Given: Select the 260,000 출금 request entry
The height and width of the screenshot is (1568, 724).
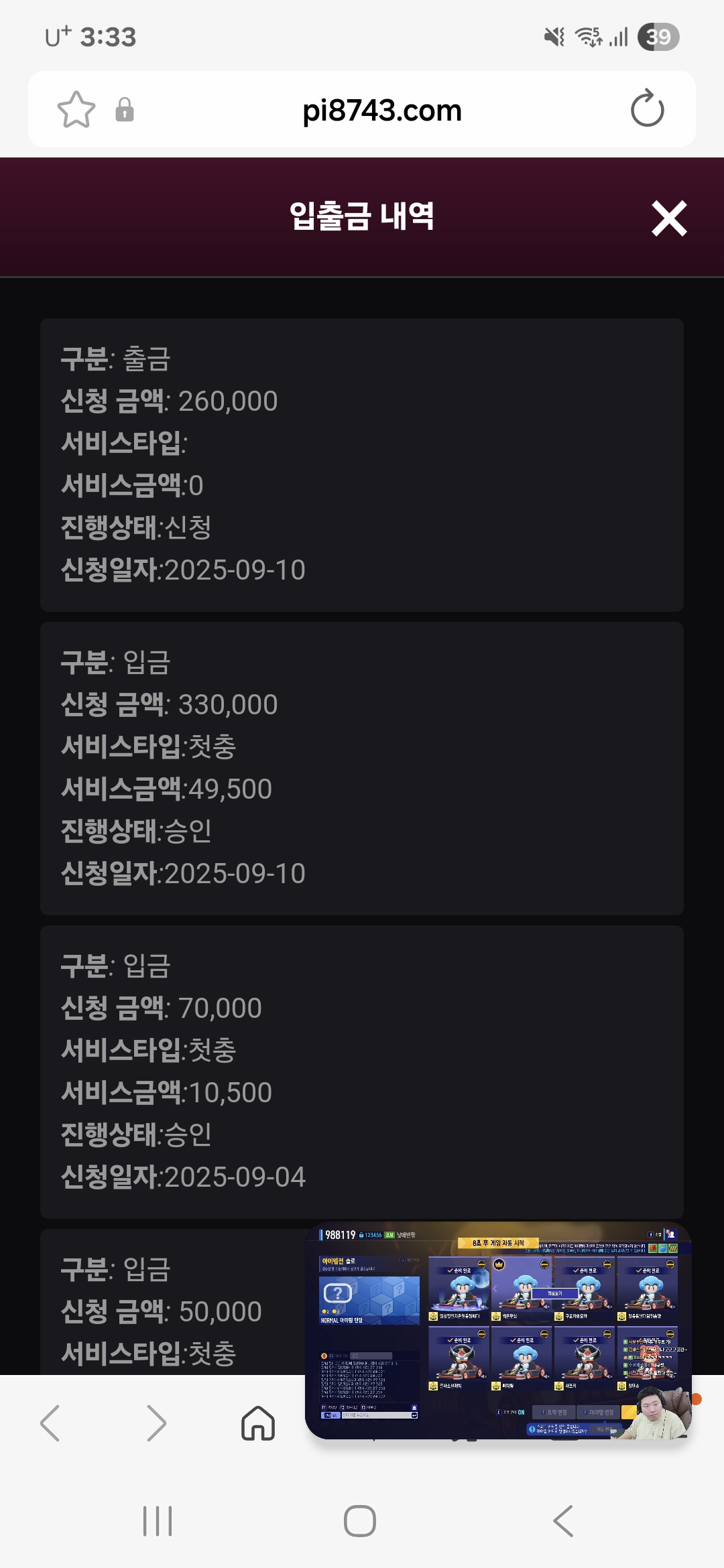Looking at the screenshot, I should tap(362, 464).
